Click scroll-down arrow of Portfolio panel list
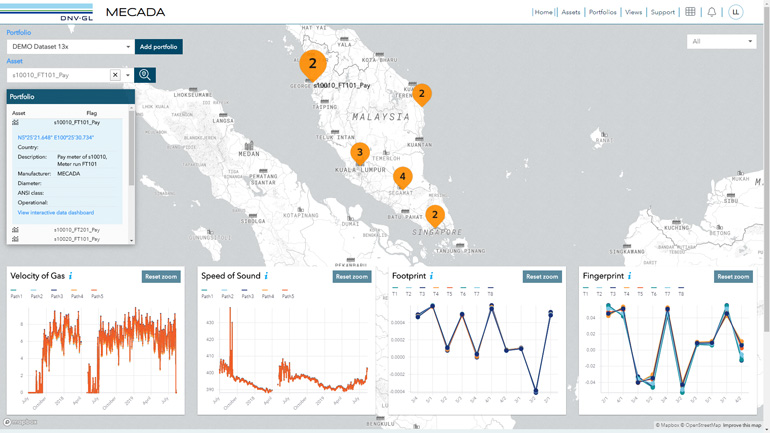 coord(131,240)
